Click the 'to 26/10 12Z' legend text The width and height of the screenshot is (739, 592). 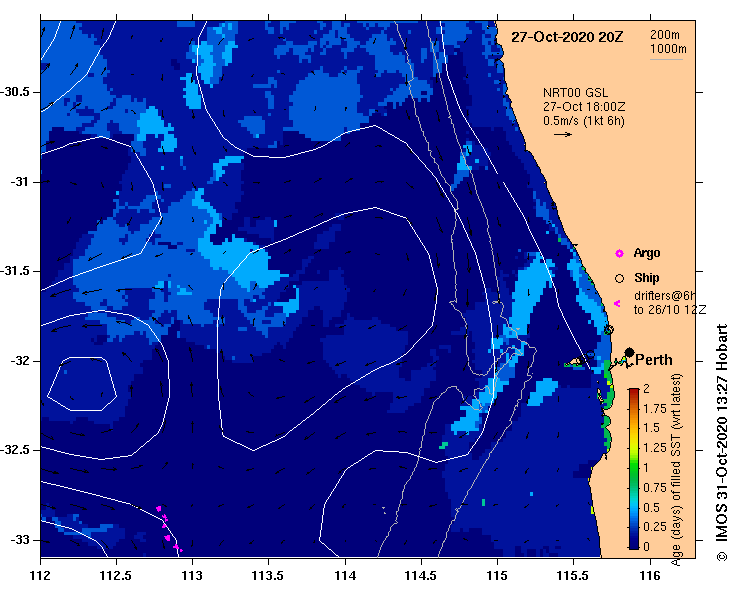(x=670, y=310)
